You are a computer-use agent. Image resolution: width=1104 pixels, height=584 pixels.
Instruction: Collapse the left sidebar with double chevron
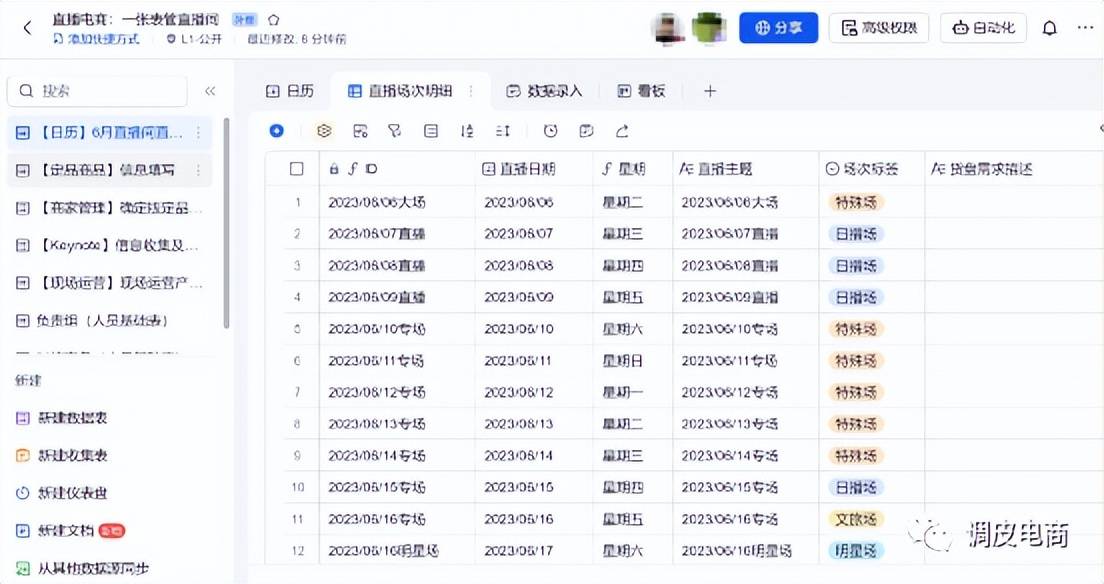pyautogui.click(x=210, y=91)
